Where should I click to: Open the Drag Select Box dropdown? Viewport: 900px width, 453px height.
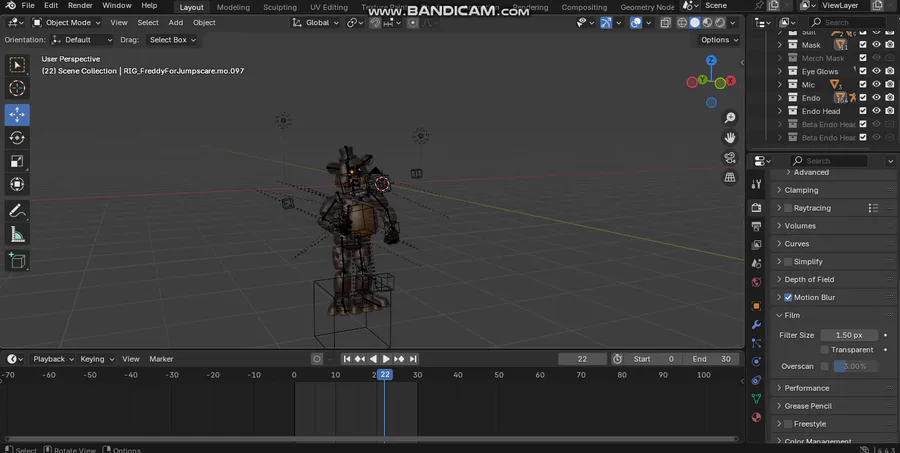[171, 40]
